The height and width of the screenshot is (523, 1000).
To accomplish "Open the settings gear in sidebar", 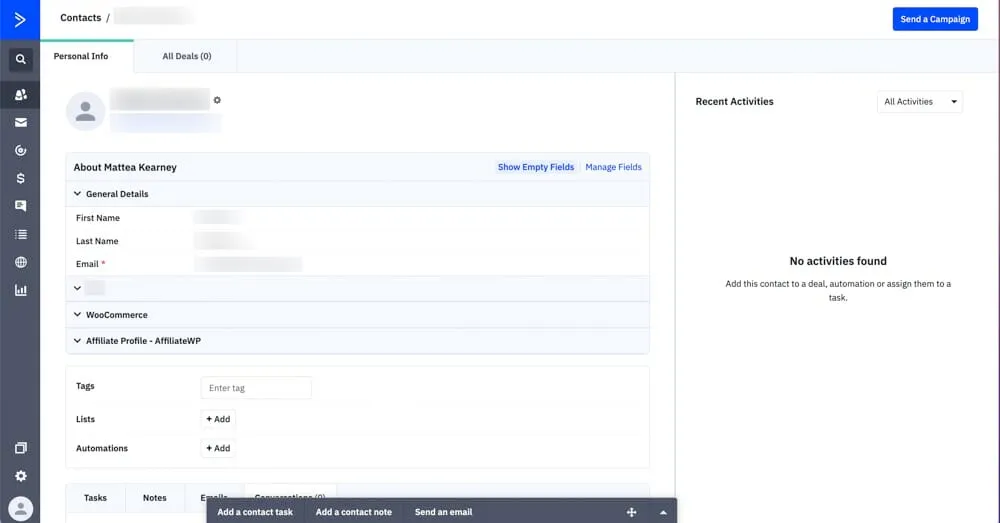I will tap(20, 476).
